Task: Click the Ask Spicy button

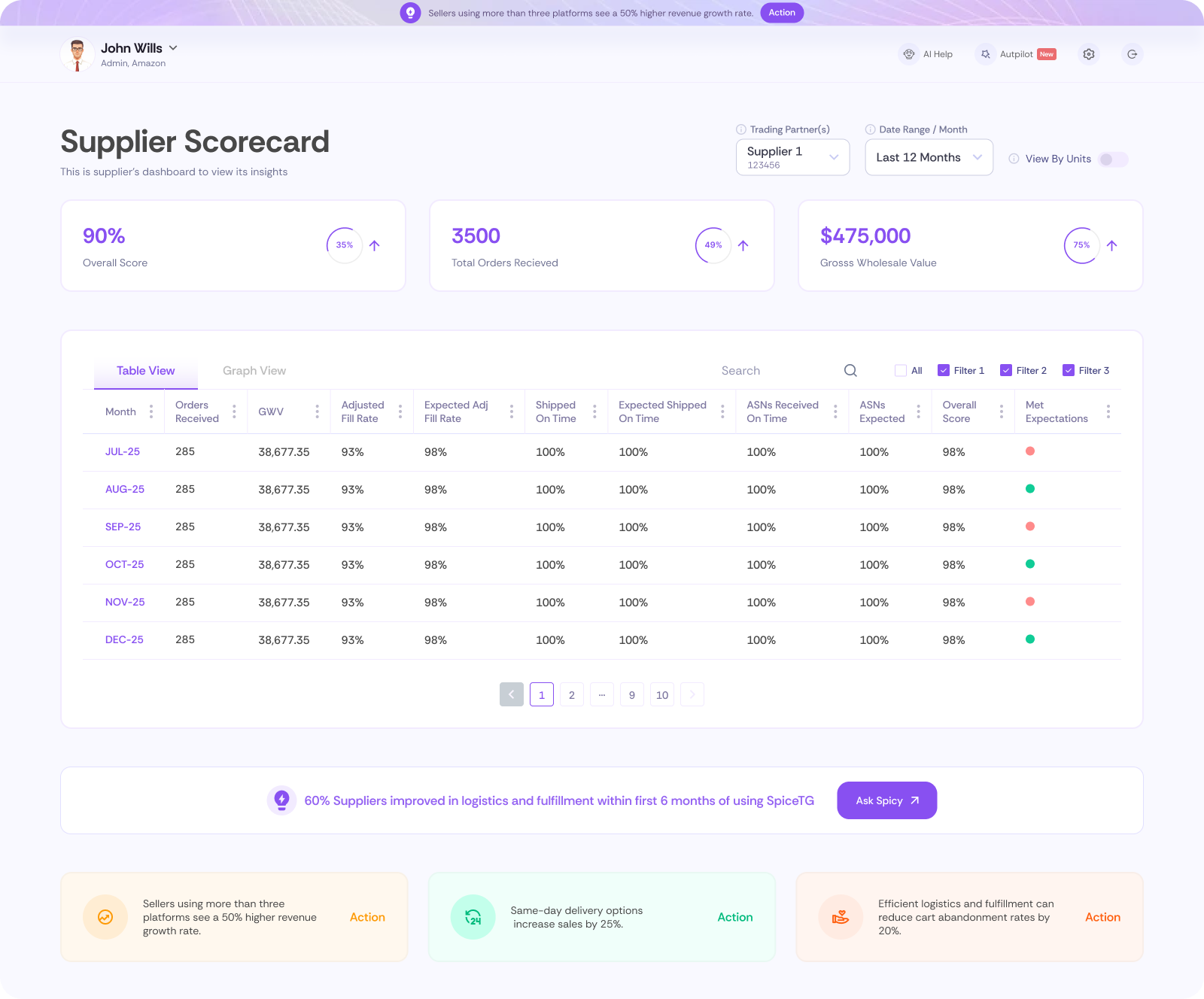Action: [x=886, y=800]
